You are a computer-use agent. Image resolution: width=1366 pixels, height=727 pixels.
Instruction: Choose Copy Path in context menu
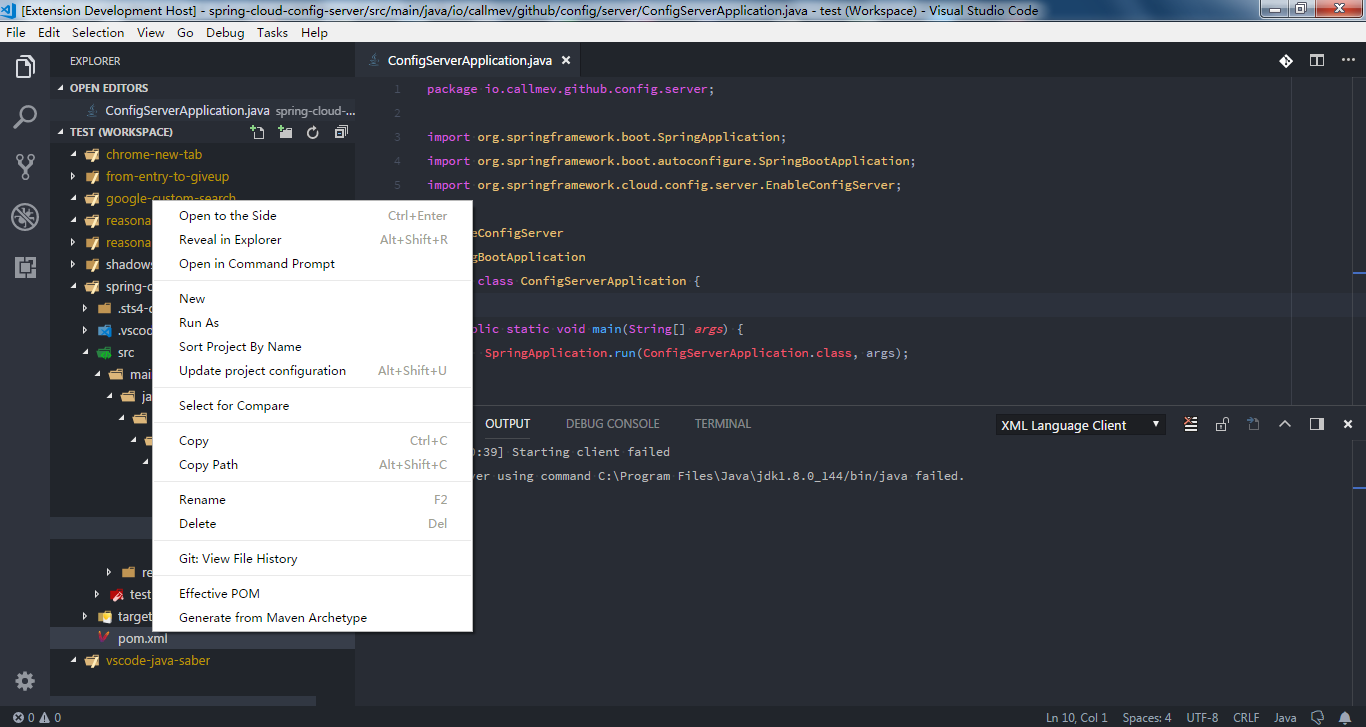pos(312,464)
